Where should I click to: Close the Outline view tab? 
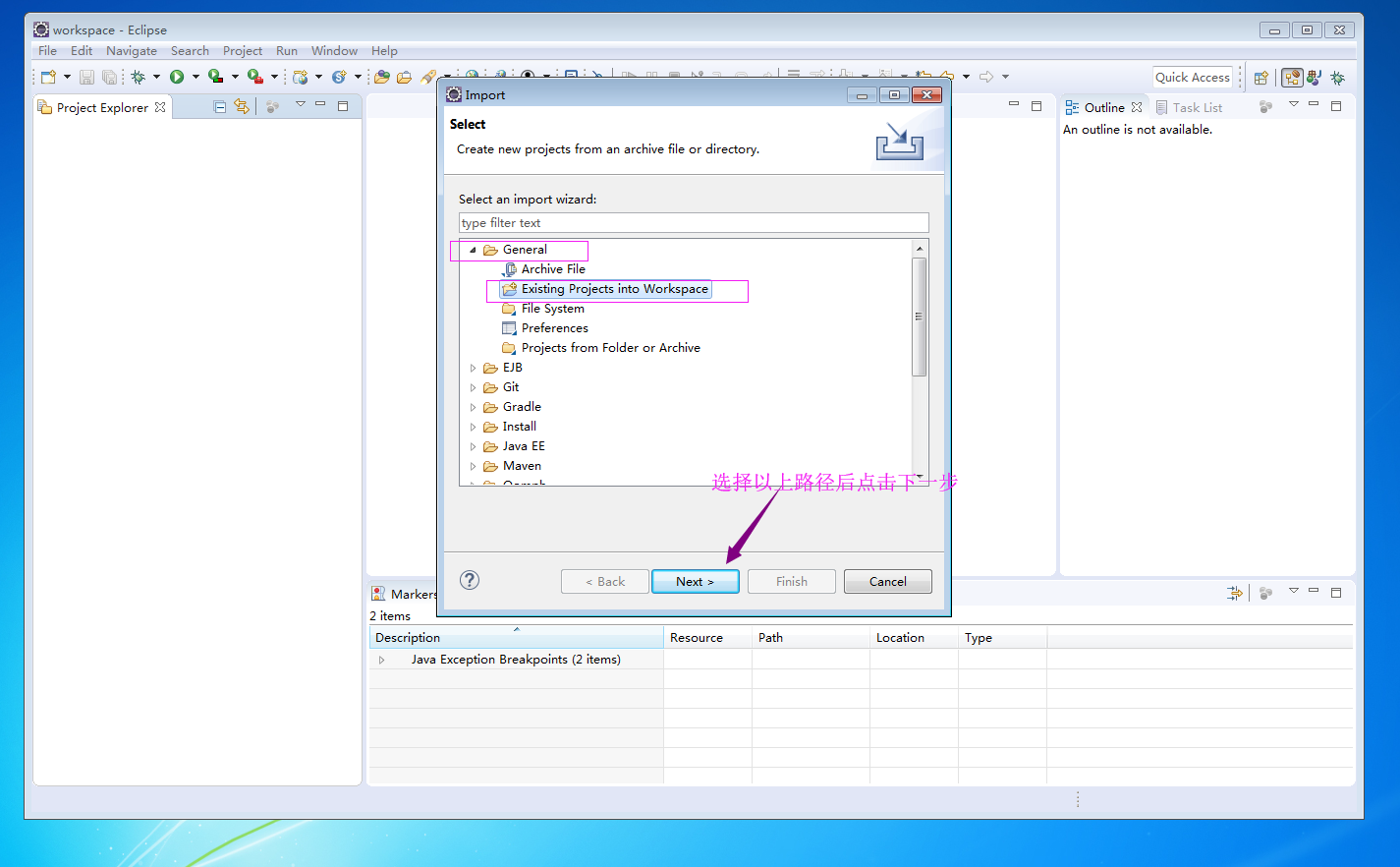tap(1137, 107)
